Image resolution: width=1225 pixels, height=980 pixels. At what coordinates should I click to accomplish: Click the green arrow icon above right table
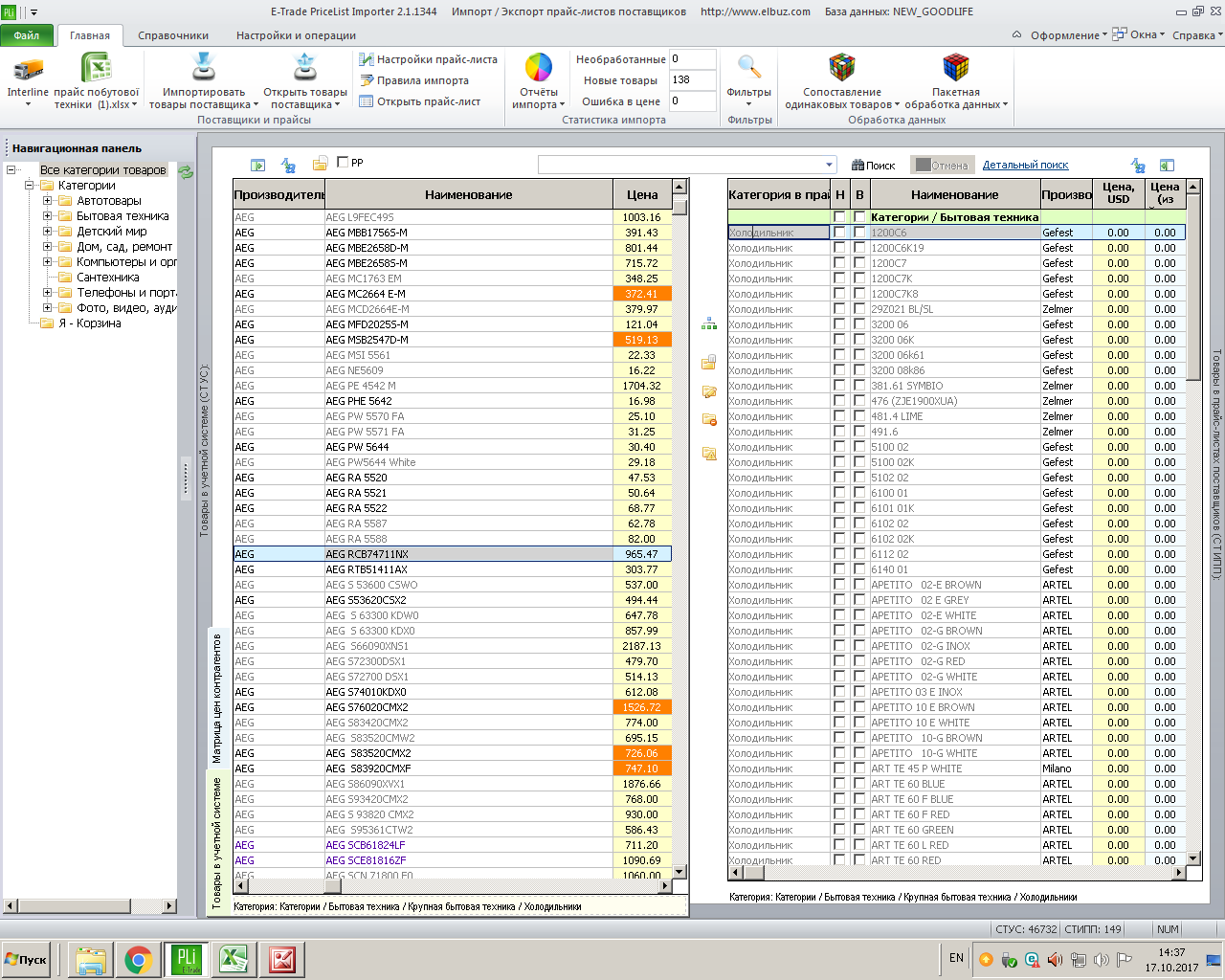pyautogui.click(x=1167, y=166)
